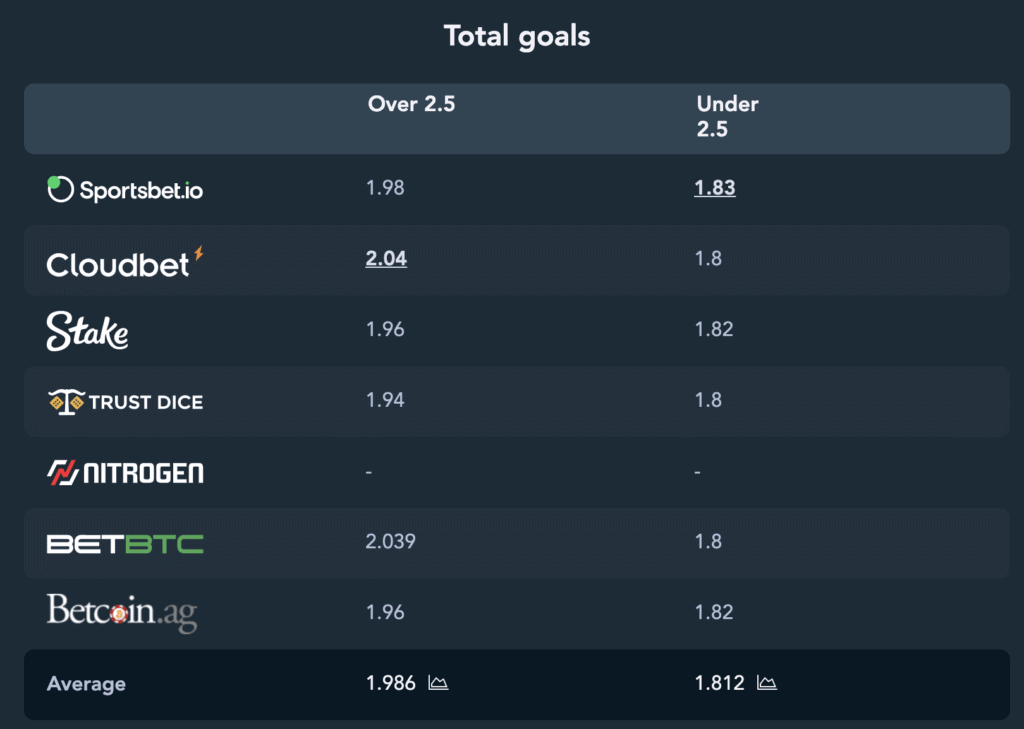
Task: Click Cloudbet best odds 2.04
Action: [x=386, y=258]
